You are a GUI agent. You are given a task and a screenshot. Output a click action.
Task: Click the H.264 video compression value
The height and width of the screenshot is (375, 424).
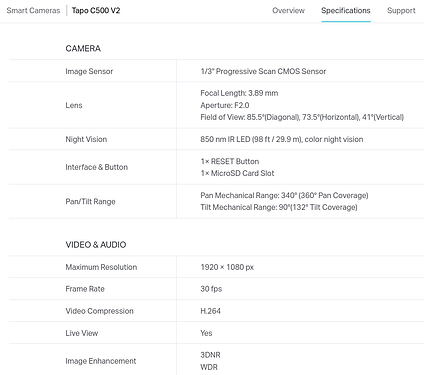210,311
